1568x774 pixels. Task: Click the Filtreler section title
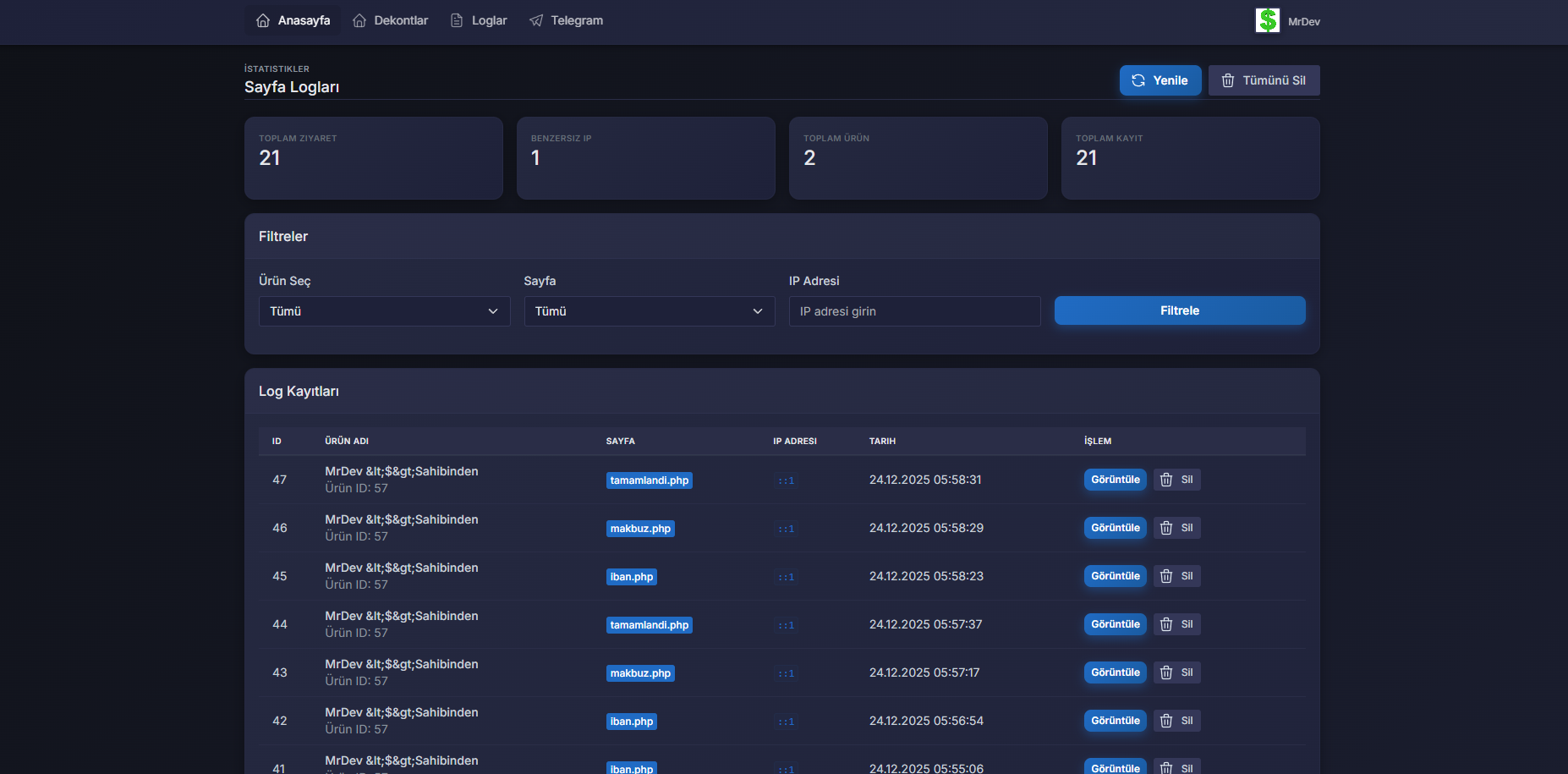coord(283,236)
